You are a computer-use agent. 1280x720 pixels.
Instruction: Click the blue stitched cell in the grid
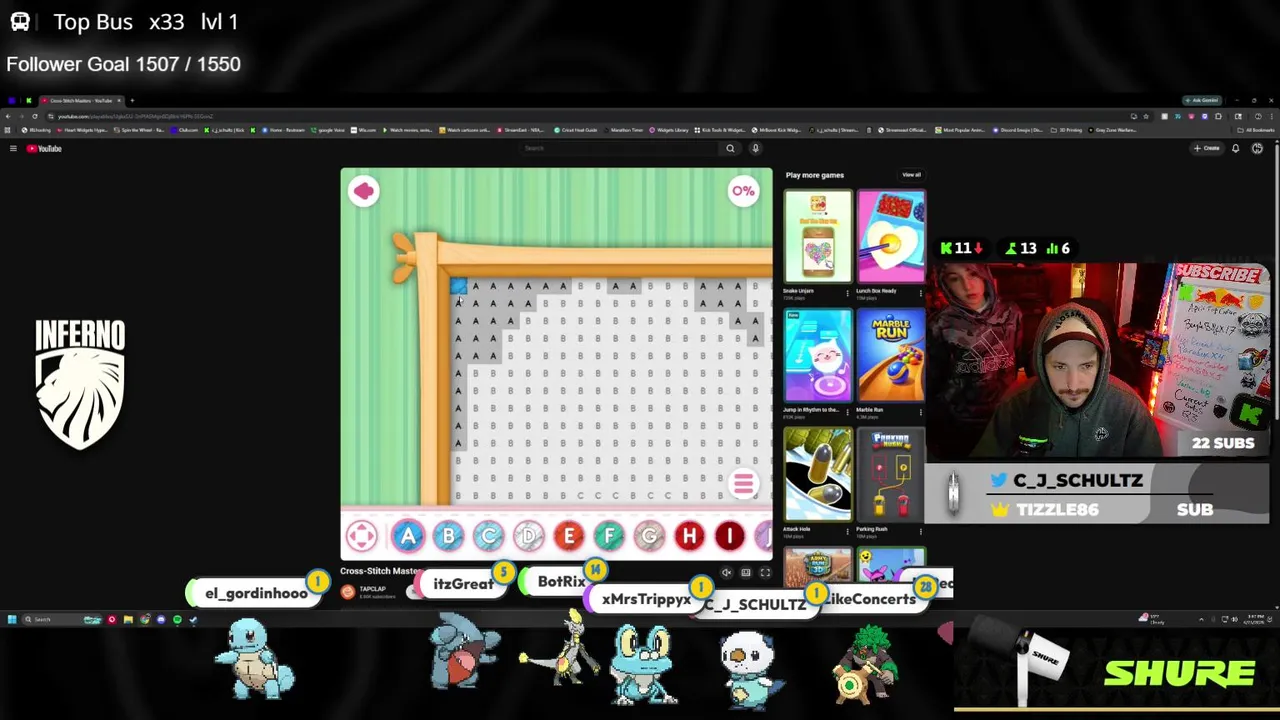pos(458,287)
